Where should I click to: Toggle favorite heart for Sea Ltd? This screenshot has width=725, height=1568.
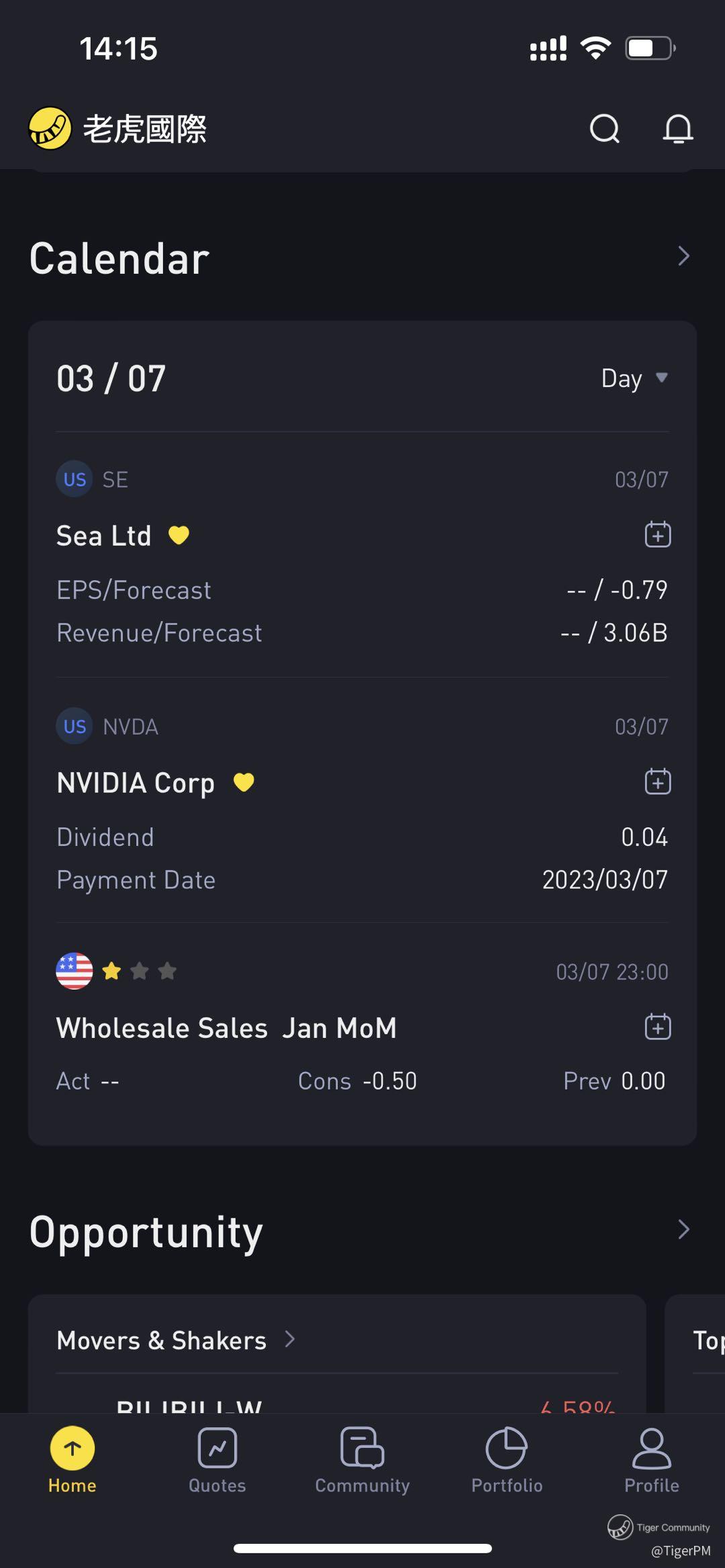point(179,535)
